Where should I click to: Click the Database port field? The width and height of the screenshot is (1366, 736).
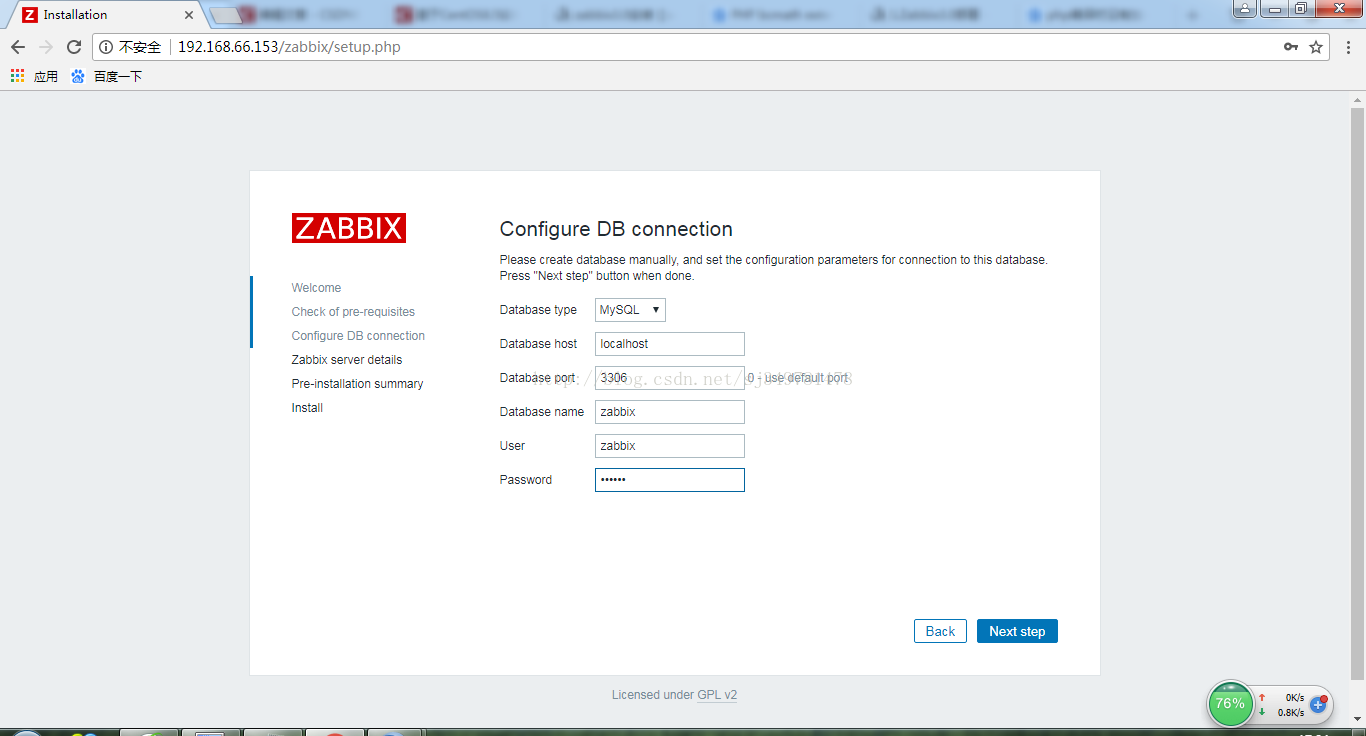(670, 378)
